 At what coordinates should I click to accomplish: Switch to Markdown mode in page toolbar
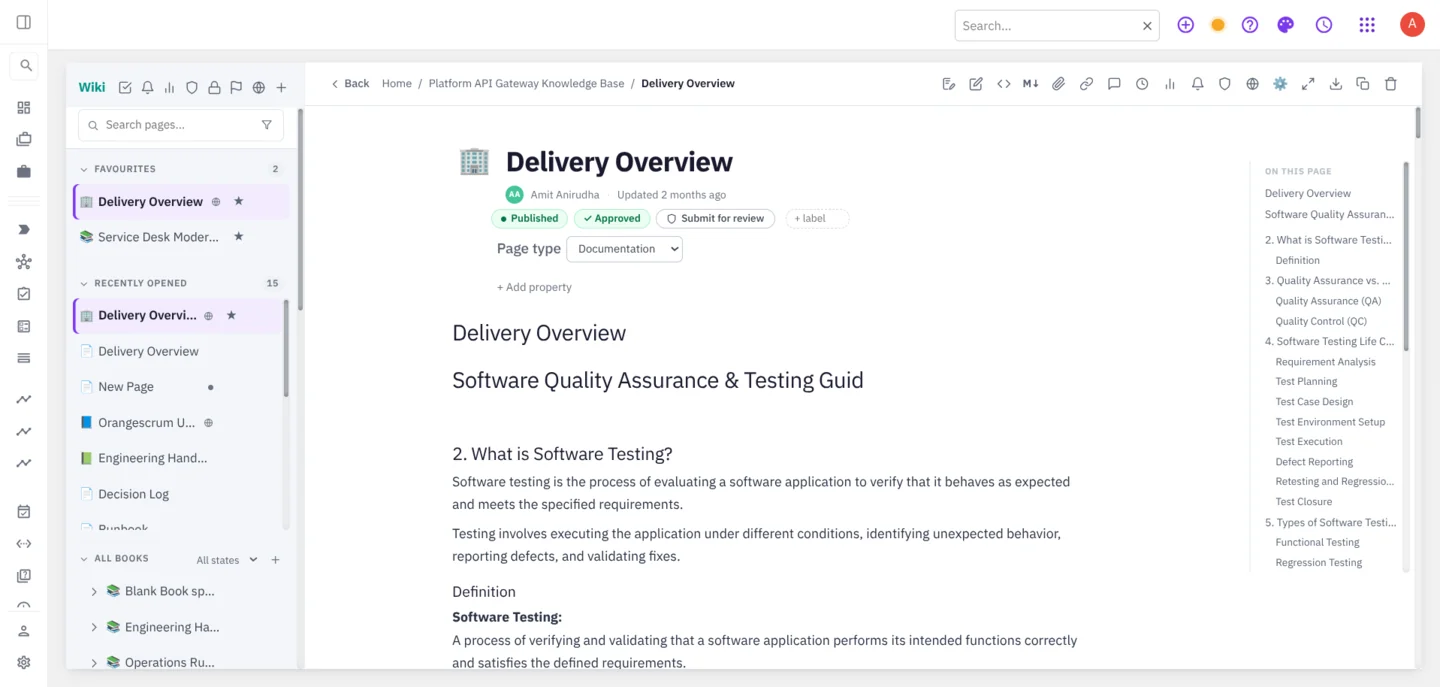(1031, 84)
